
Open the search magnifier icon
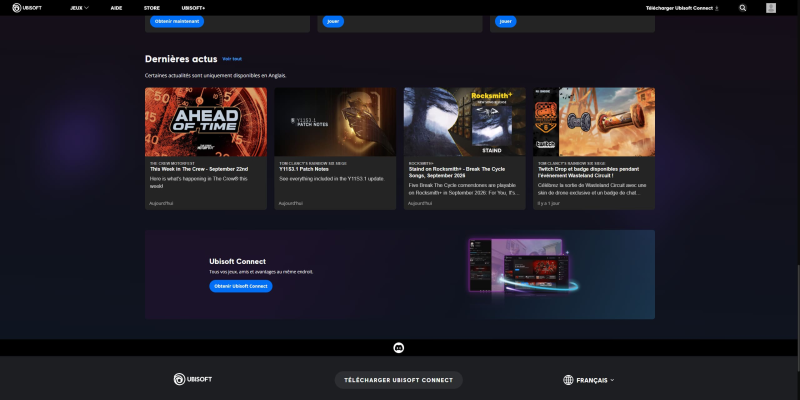(743, 8)
